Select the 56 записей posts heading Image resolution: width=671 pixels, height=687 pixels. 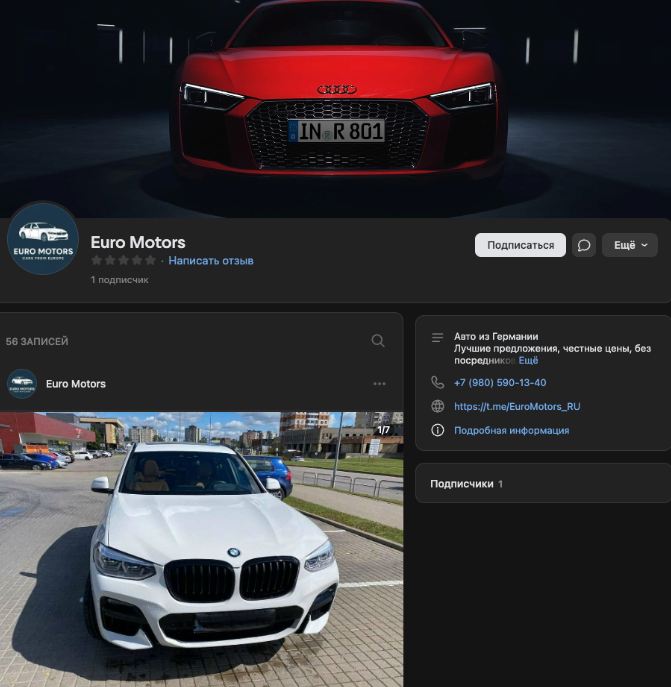click(x=37, y=342)
